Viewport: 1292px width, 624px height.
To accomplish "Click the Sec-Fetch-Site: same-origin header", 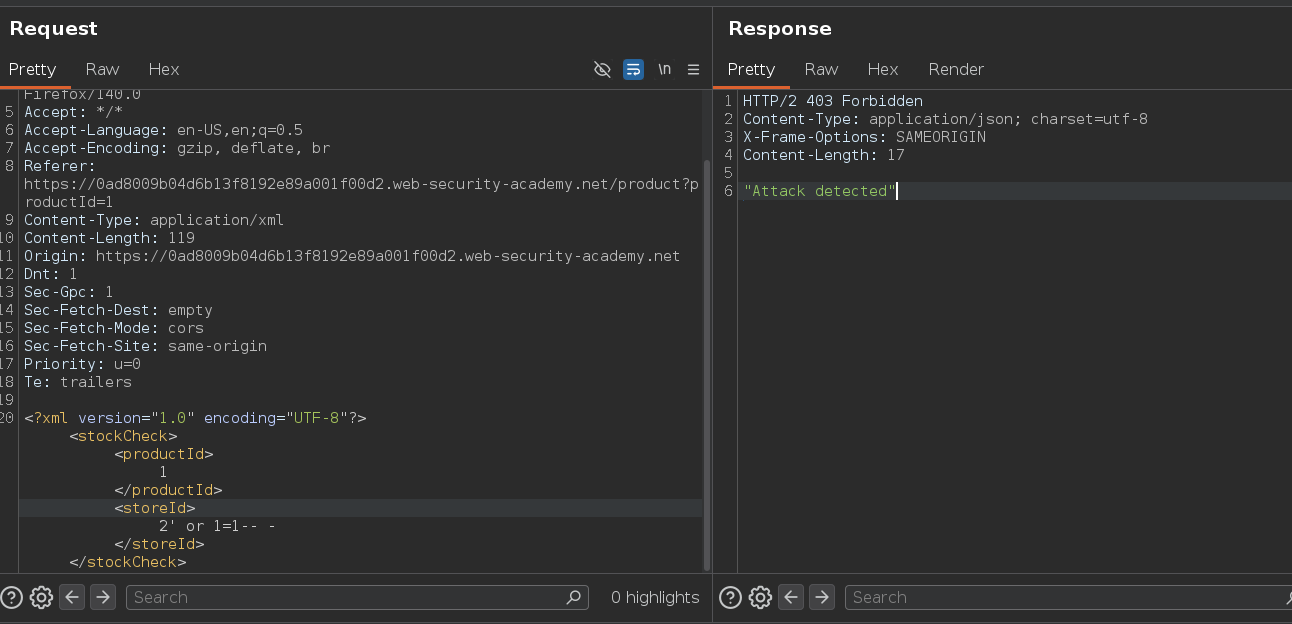I will [145, 346].
